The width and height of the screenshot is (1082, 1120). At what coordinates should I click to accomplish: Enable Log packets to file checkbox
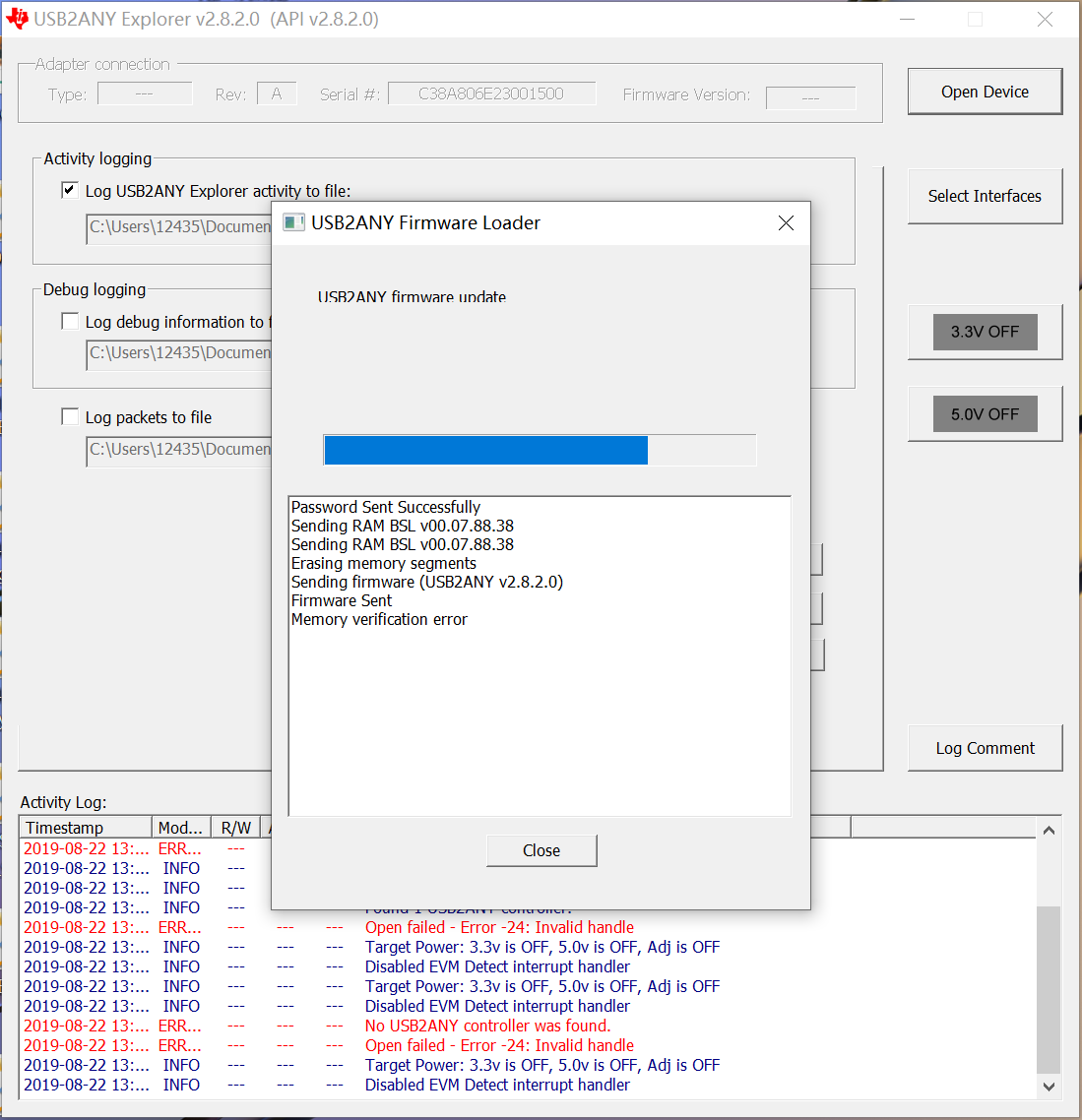click(x=69, y=416)
